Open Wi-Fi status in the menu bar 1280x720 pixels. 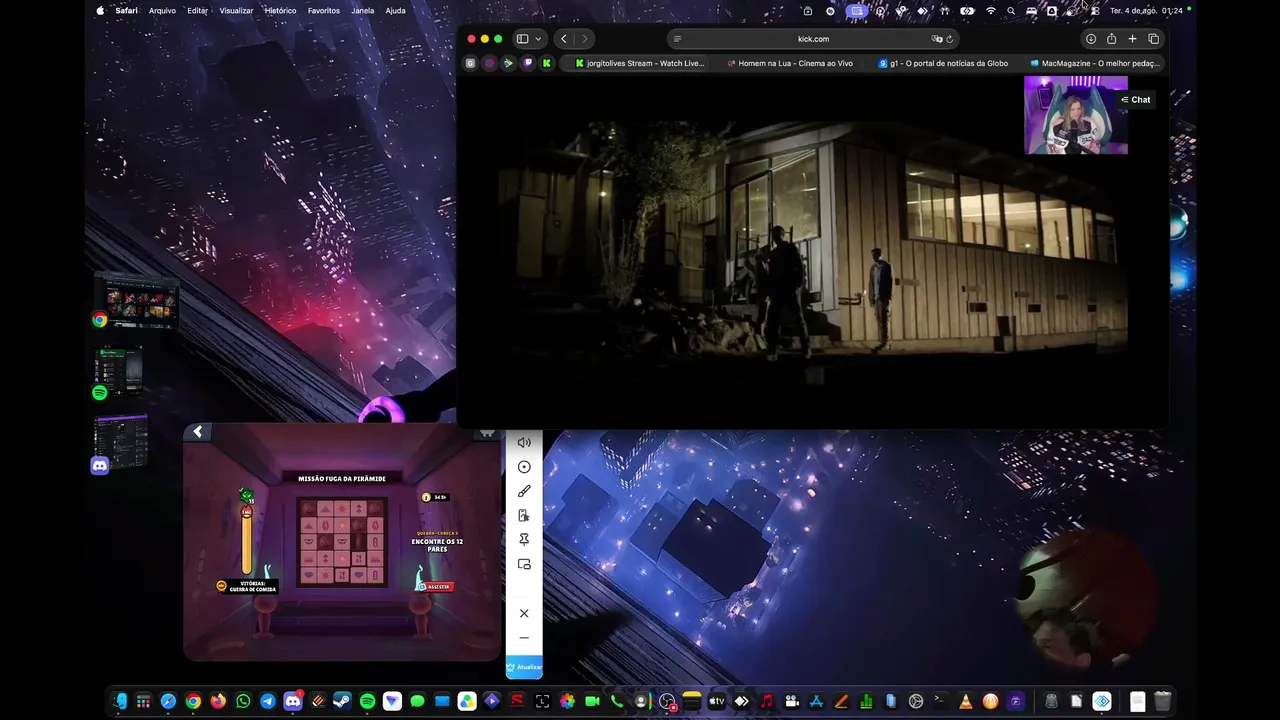[x=991, y=10]
